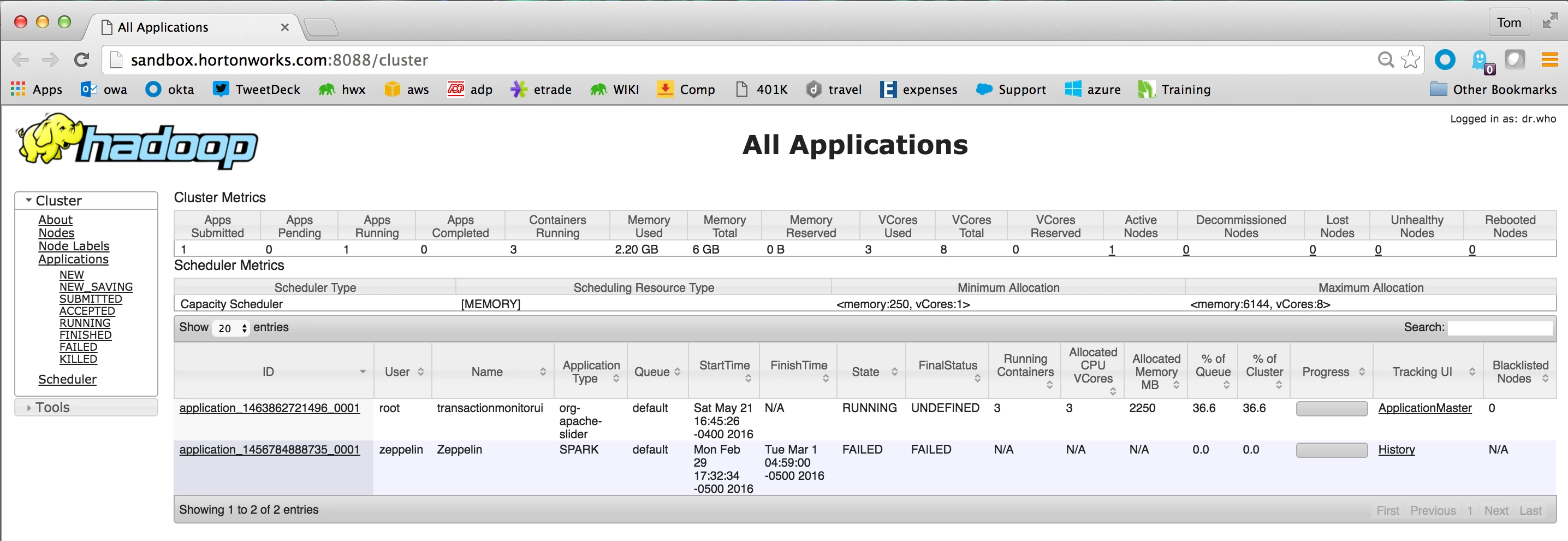
Task: Filter applications by RUNNING state
Action: pos(85,323)
